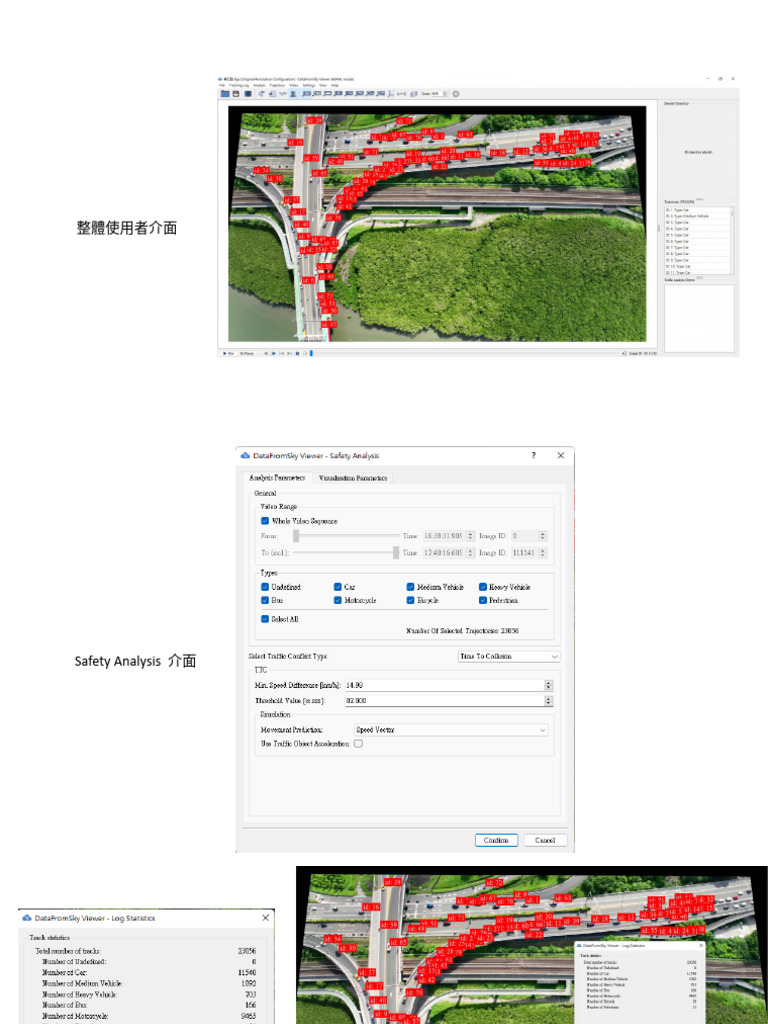The height and width of the screenshot is (1024, 768).
Task: Toggle the Undefined type checkbox
Action: pyautogui.click(x=265, y=586)
